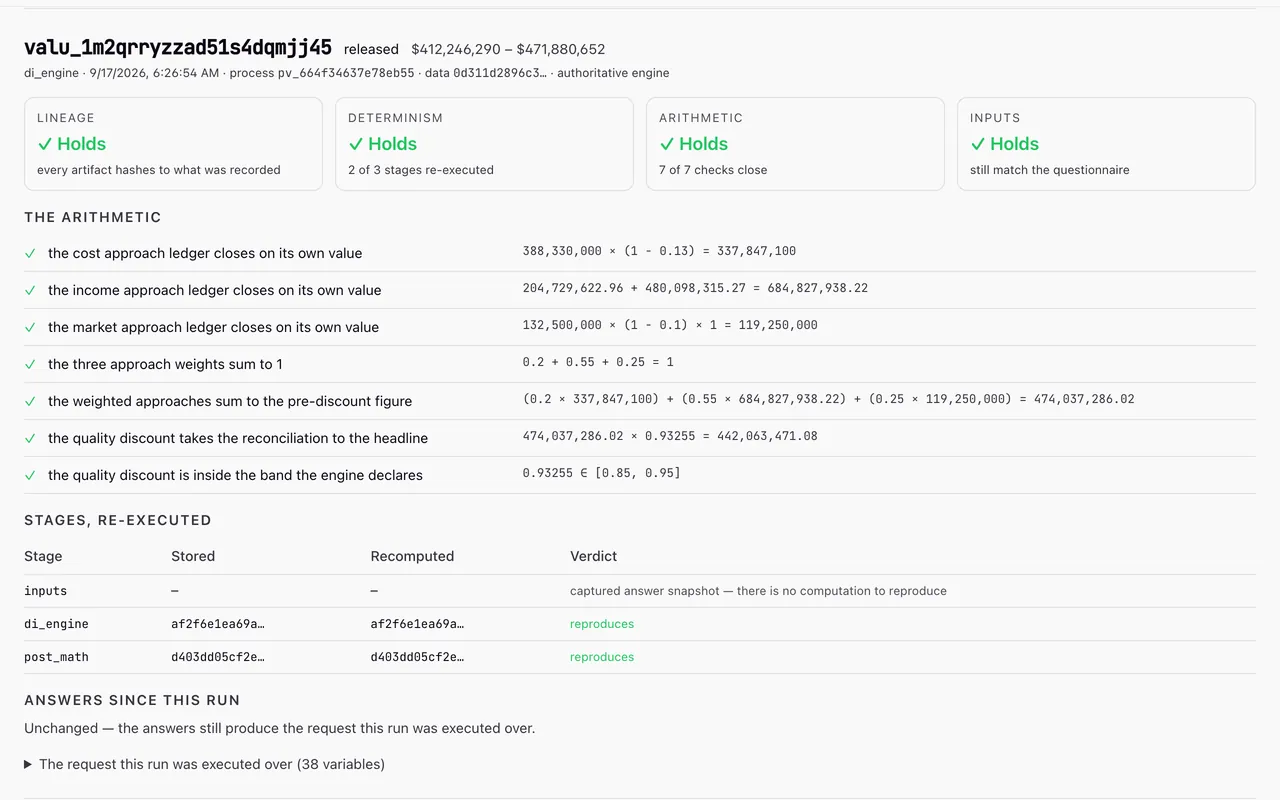Click the market formula equaling 119,250,000

[670, 325]
